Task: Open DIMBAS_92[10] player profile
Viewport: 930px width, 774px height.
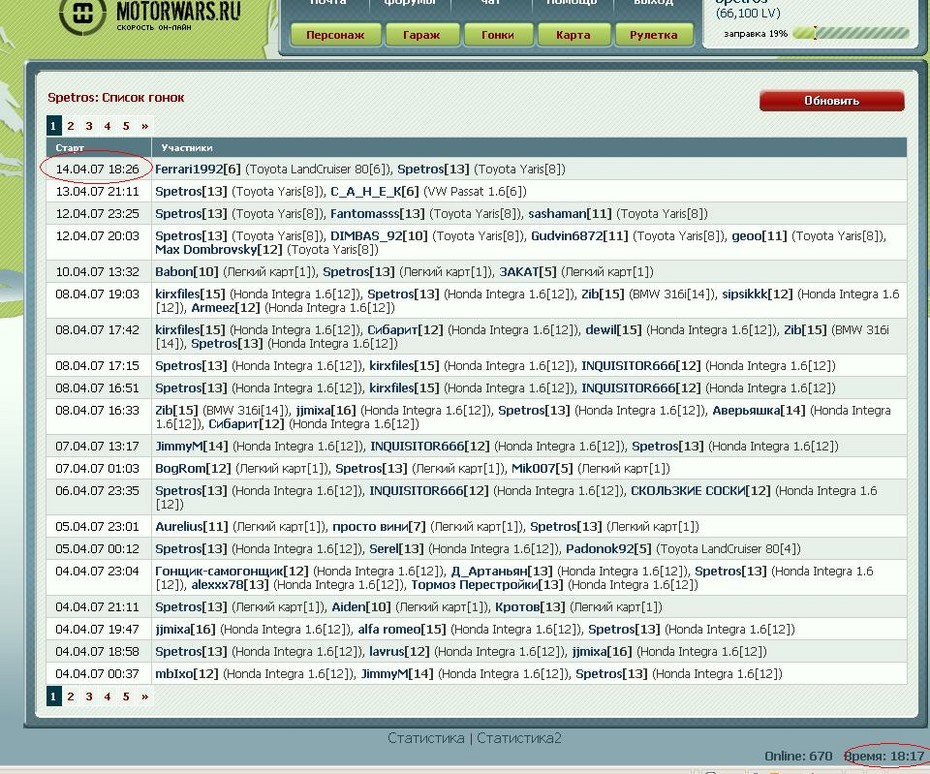Action: tap(379, 236)
